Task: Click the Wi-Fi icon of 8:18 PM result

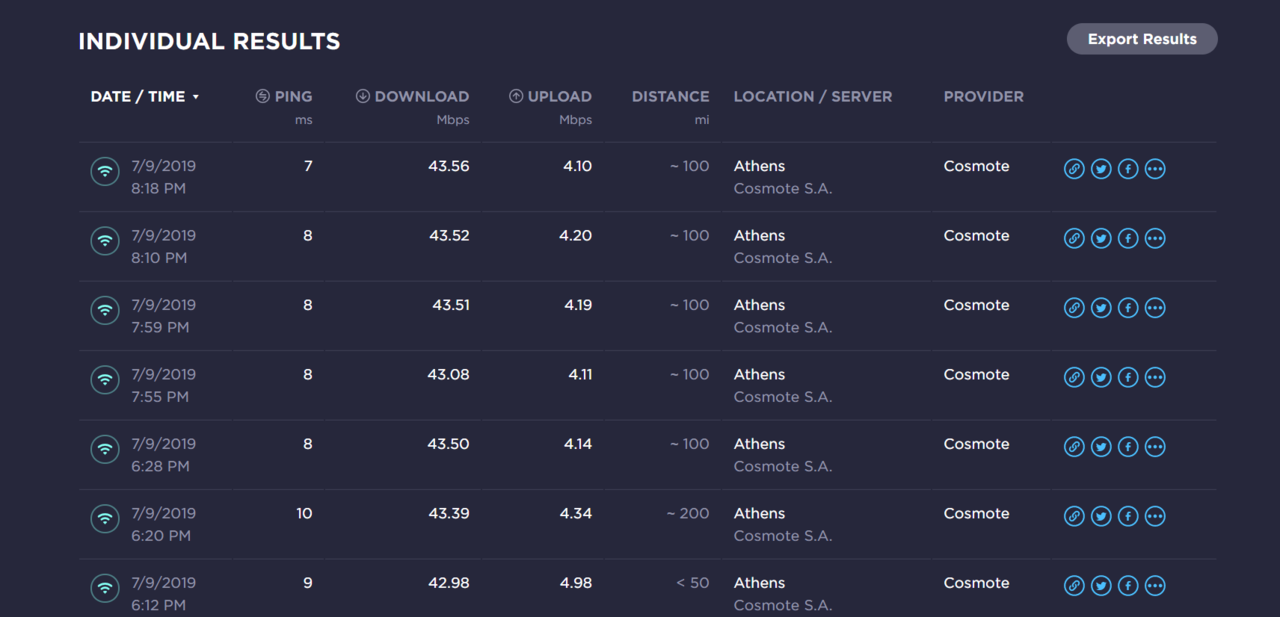Action: pyautogui.click(x=105, y=171)
